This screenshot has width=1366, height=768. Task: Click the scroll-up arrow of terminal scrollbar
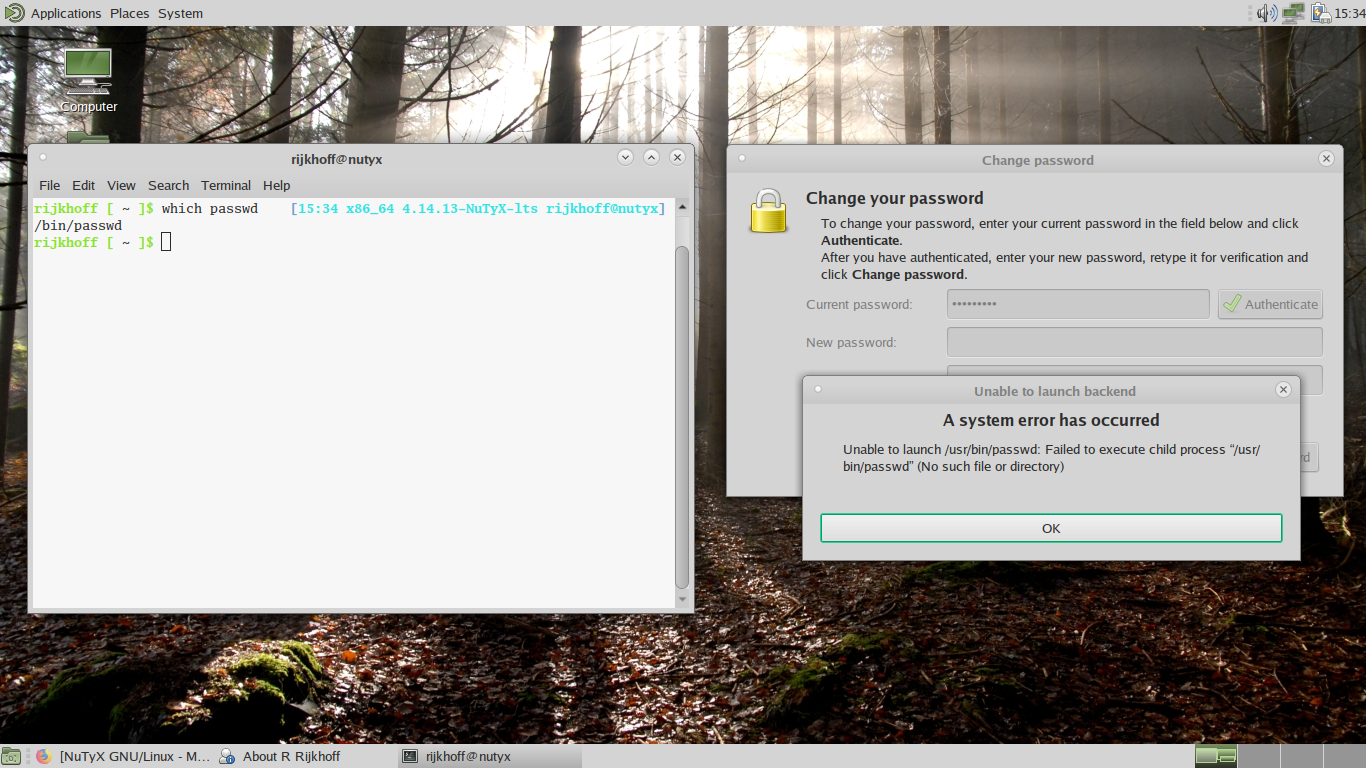[683, 206]
